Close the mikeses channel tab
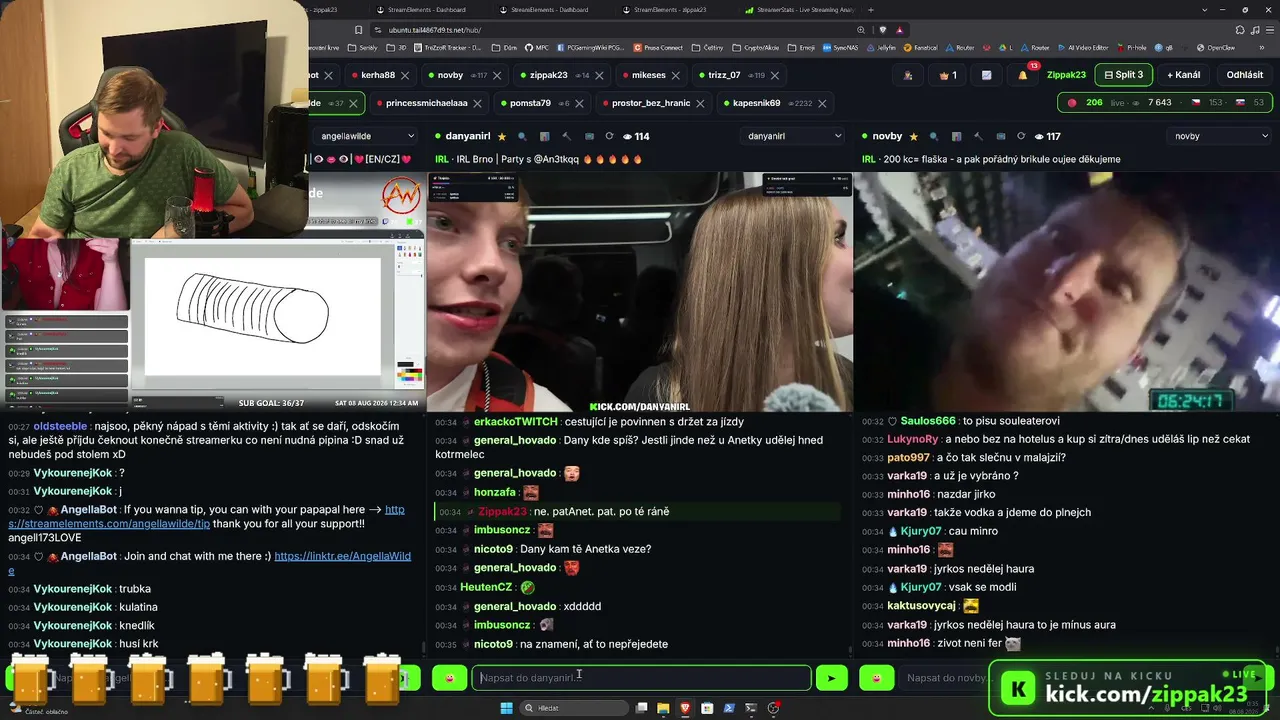The image size is (1280, 720). 678,75
